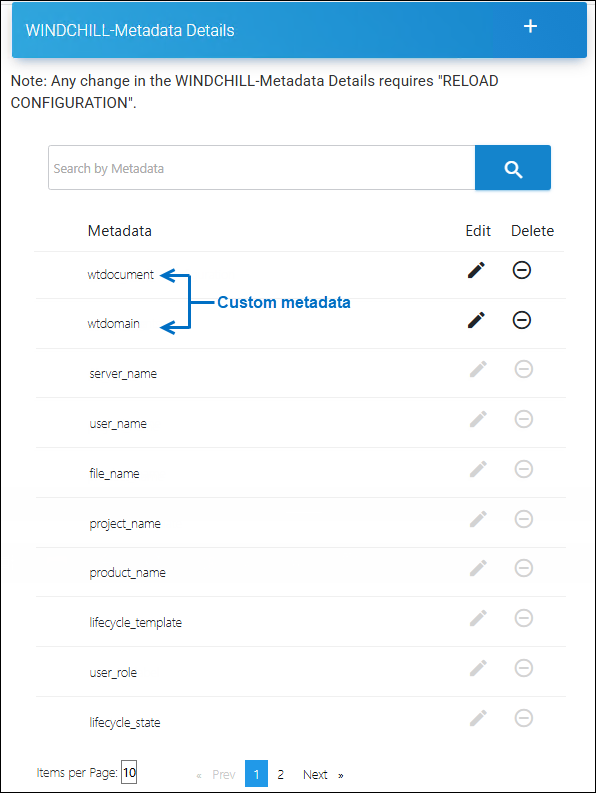Click the pencil icon for user_role

coord(478,668)
